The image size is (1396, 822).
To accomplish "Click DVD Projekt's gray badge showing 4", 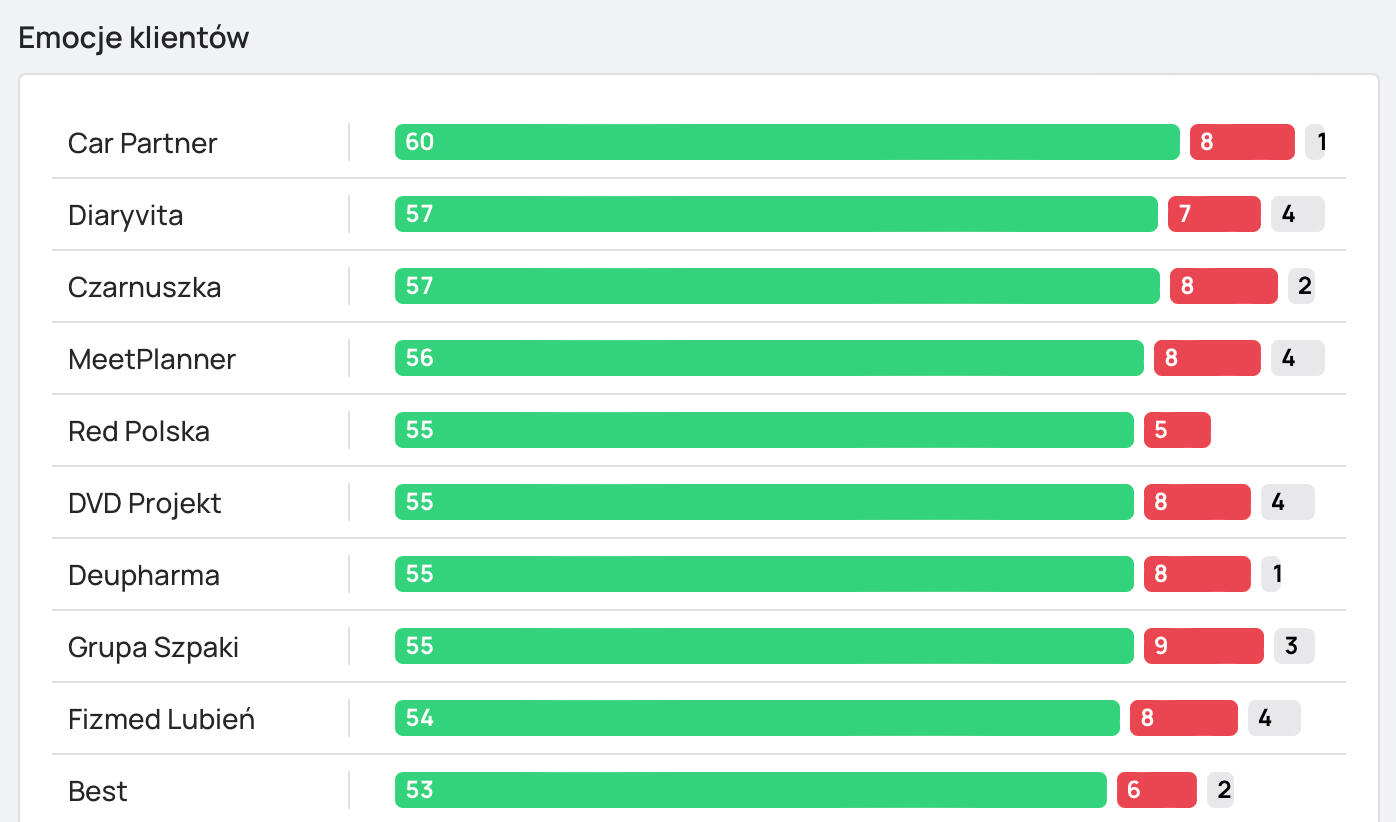I will coord(1287,502).
